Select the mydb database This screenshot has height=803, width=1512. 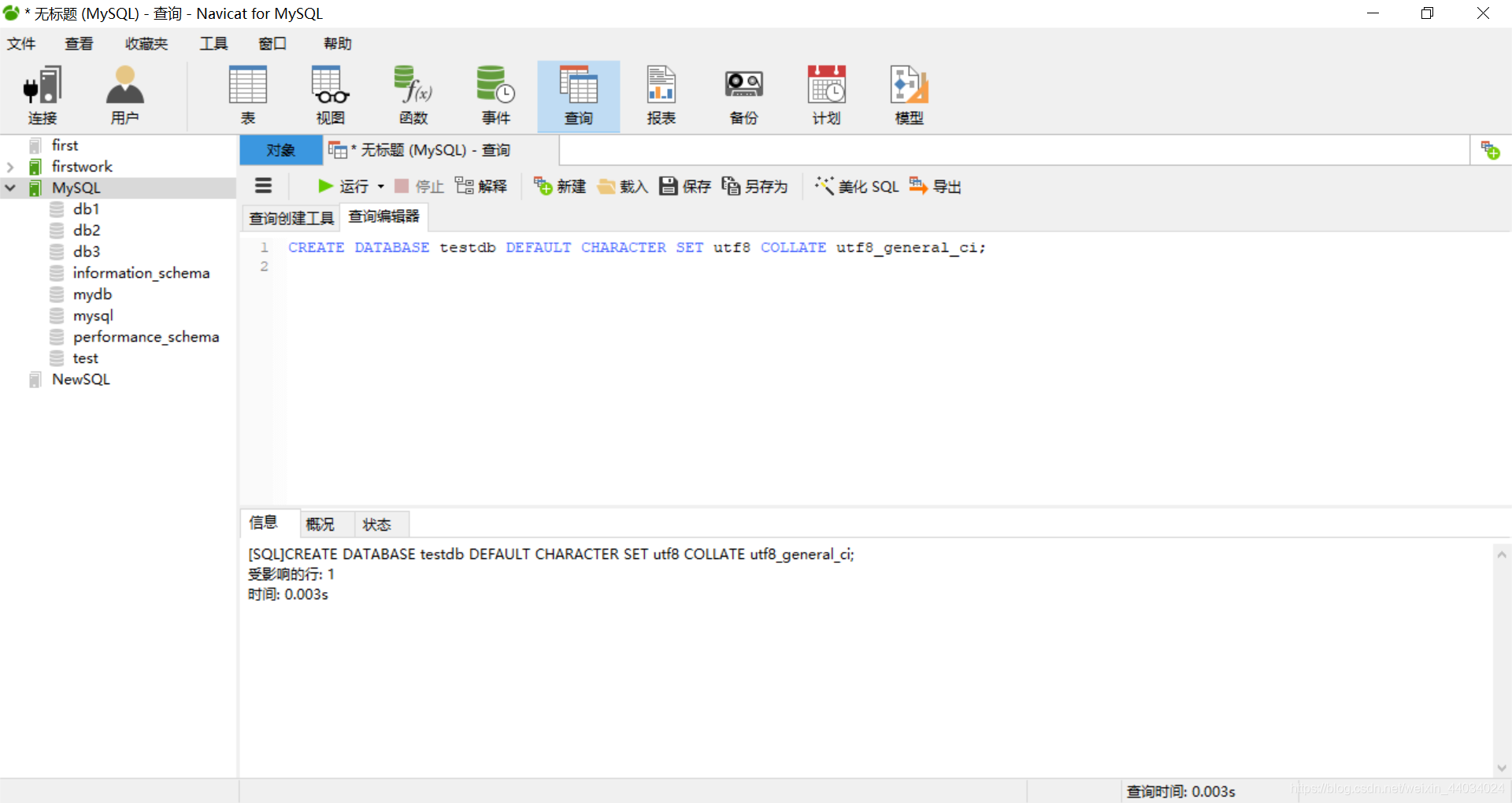92,294
